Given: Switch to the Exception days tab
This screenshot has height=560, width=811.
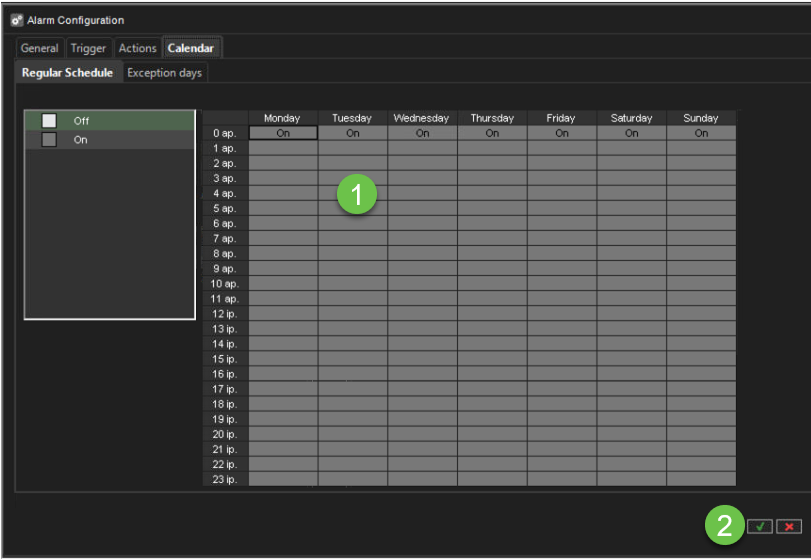Looking at the screenshot, I should [164, 73].
